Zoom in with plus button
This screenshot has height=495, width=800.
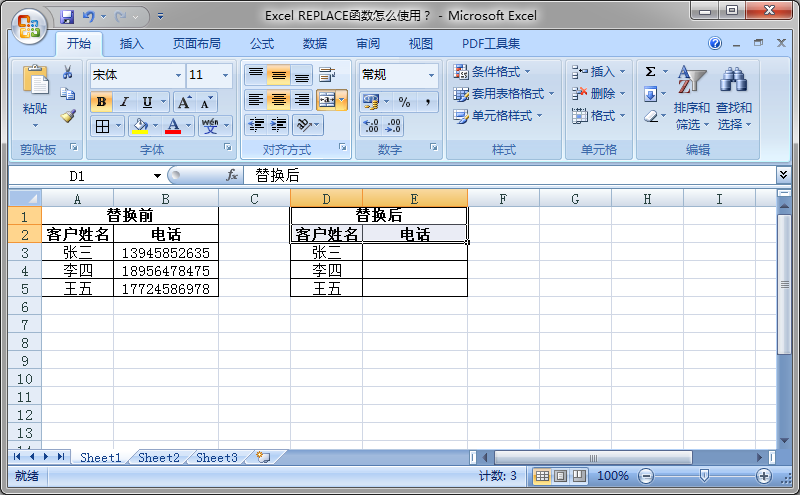764,476
